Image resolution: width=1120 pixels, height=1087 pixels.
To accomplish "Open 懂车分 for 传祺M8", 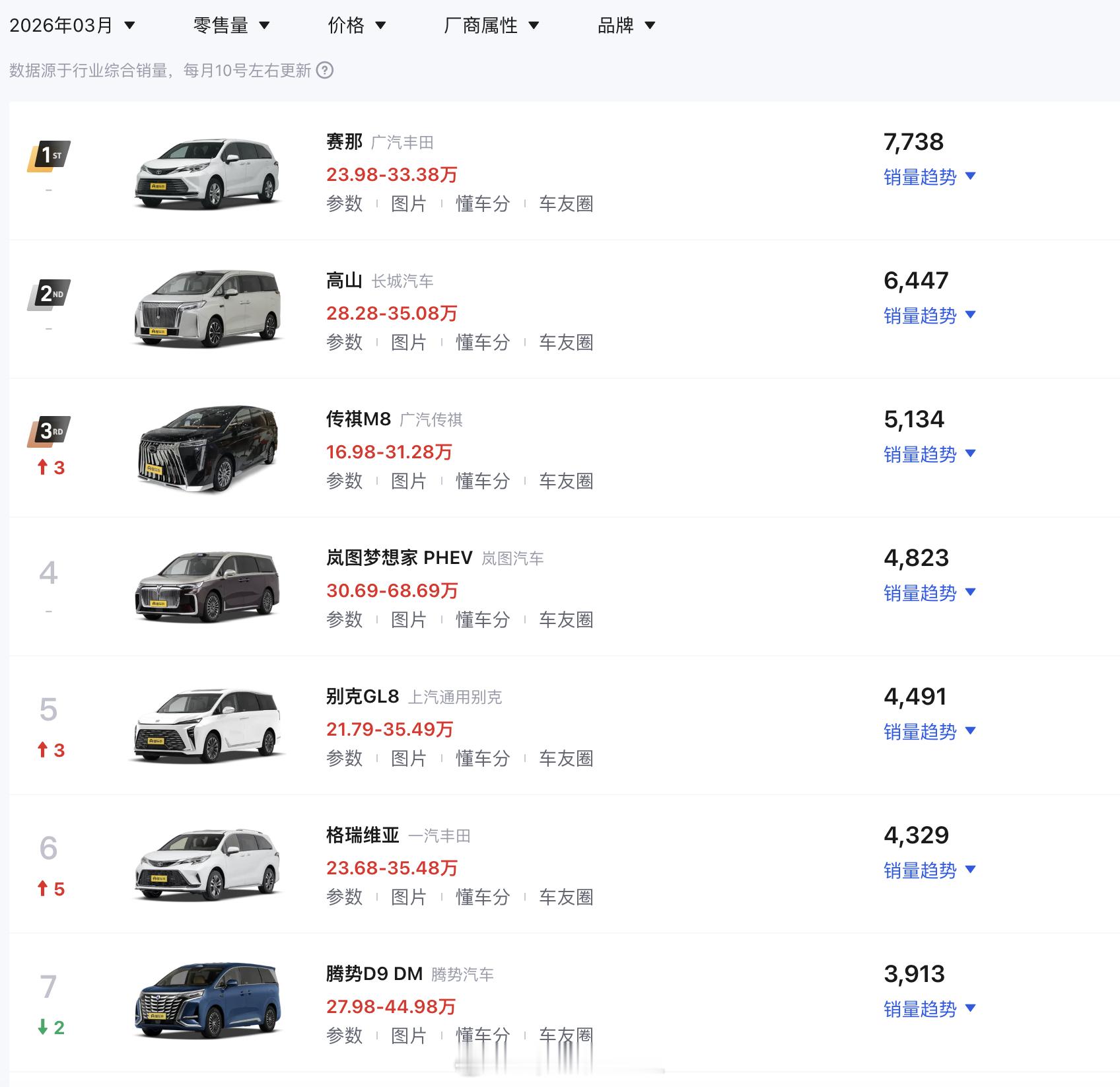I will coord(483,481).
